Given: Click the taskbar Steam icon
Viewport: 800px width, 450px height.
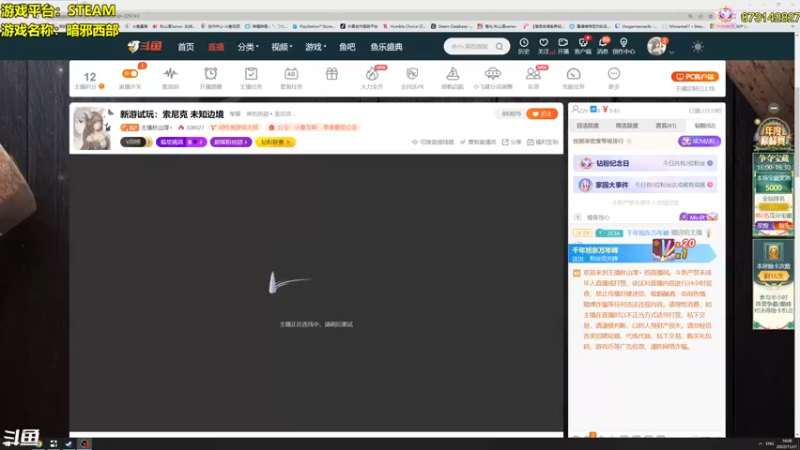Looking at the screenshot, I should coord(69,444).
